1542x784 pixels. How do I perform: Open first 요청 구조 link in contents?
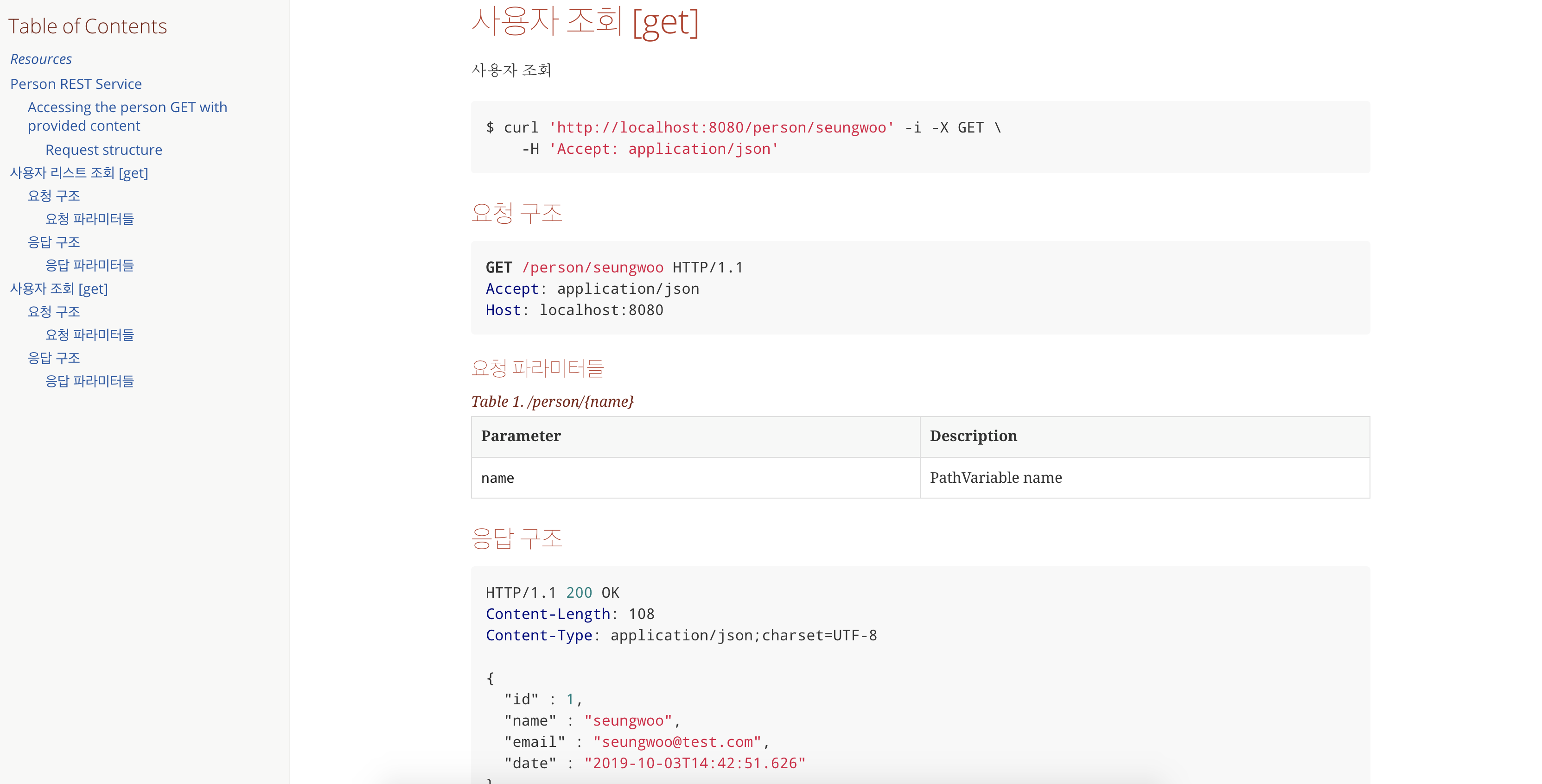click(54, 196)
